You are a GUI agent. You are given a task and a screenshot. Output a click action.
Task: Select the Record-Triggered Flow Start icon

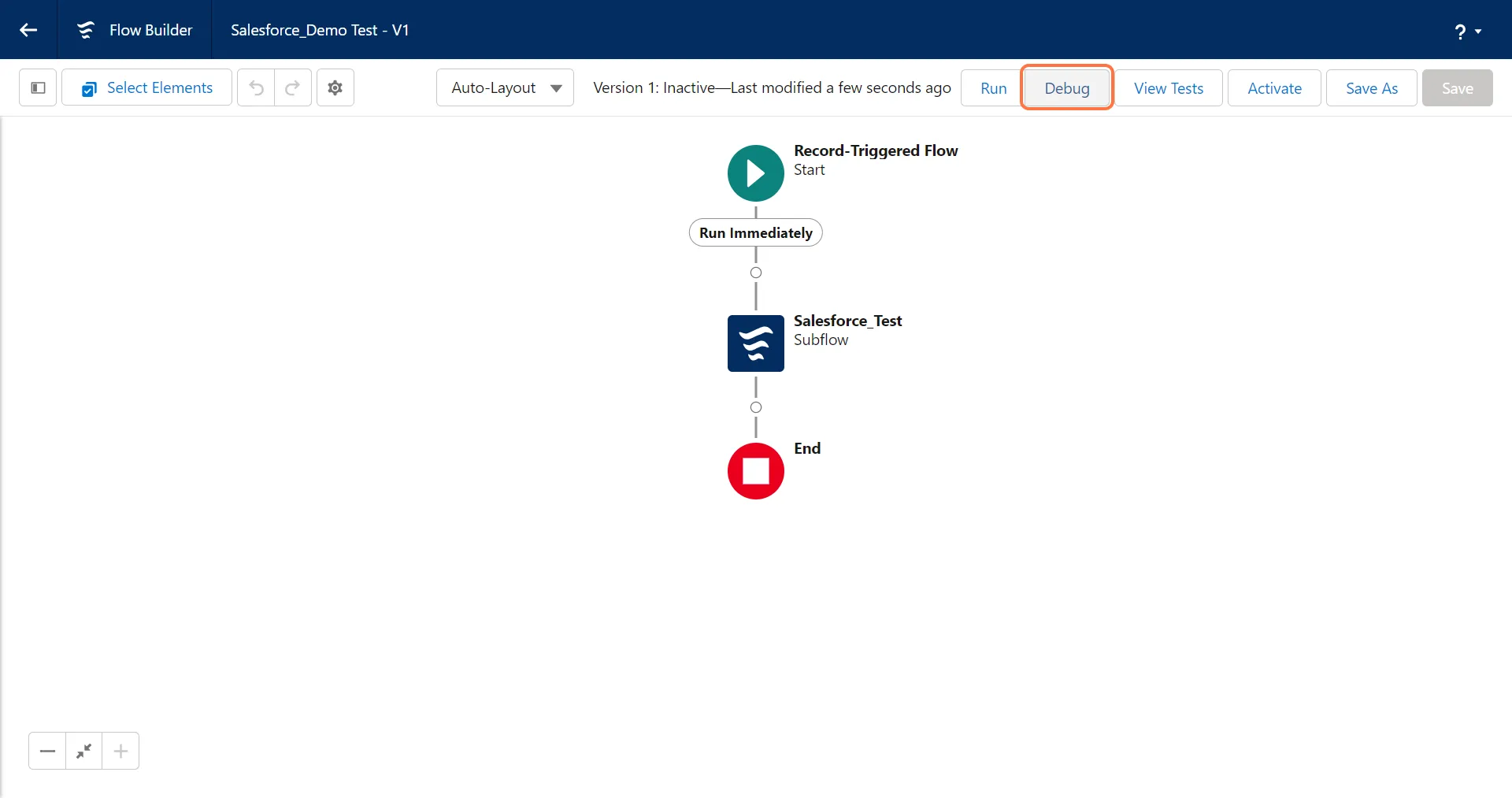tap(755, 173)
